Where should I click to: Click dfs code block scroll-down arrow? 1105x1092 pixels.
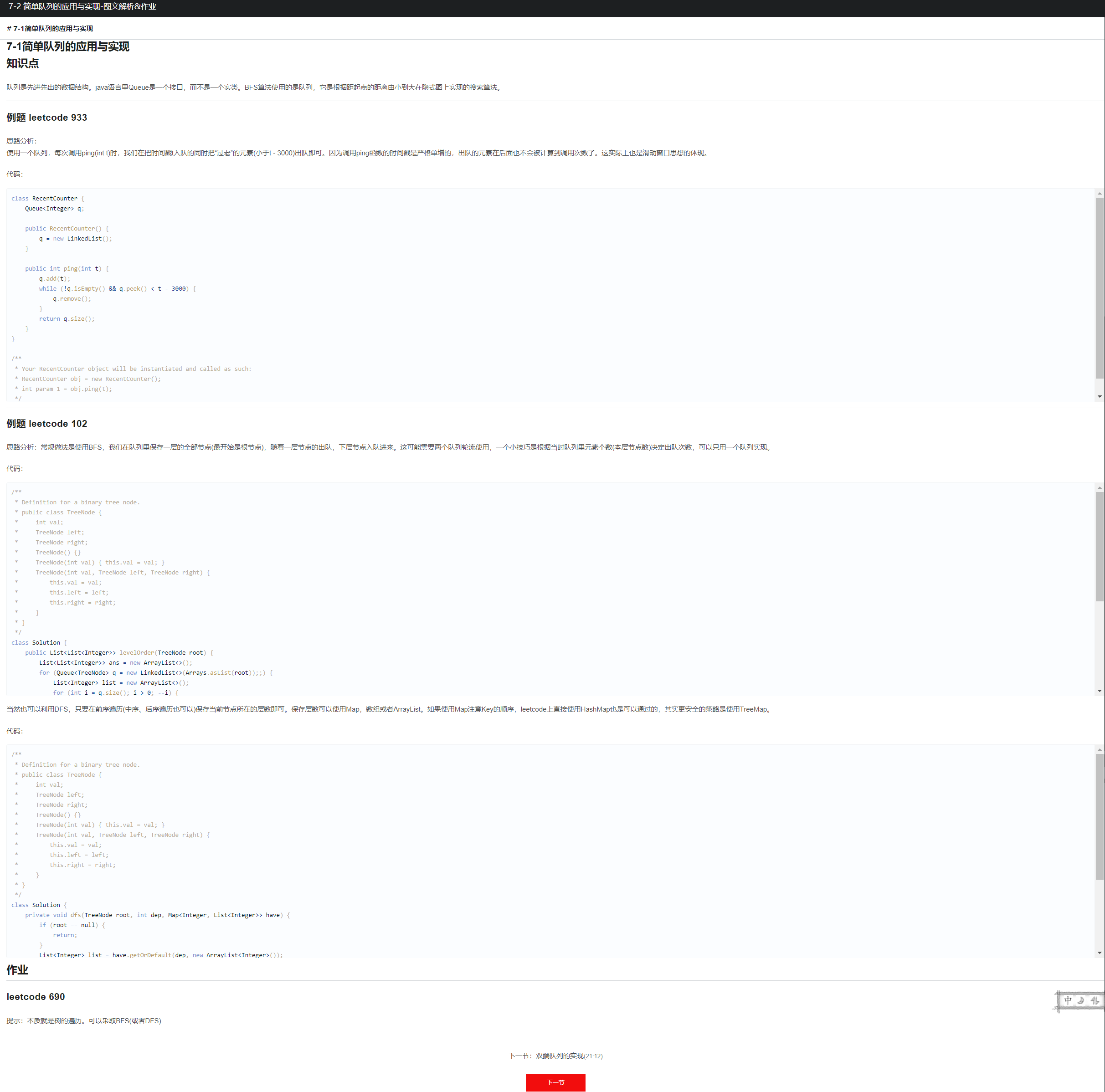(x=1099, y=953)
